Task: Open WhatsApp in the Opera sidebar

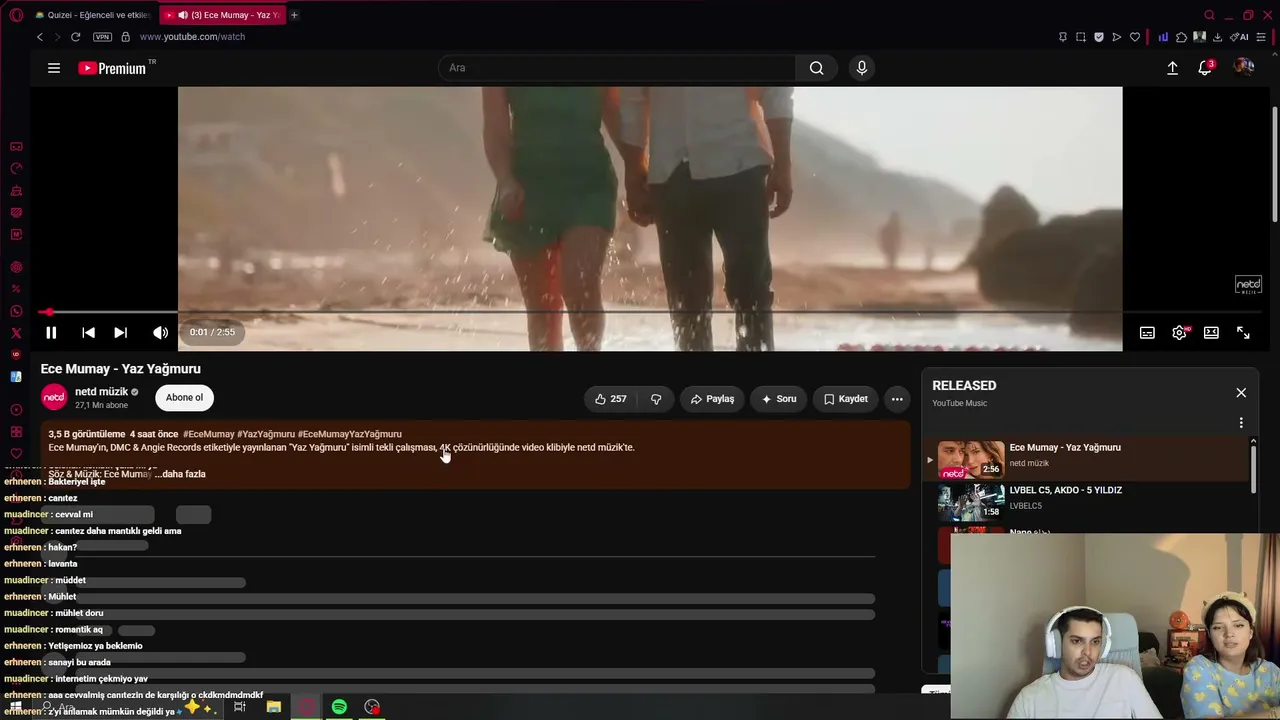Action: click(16, 311)
